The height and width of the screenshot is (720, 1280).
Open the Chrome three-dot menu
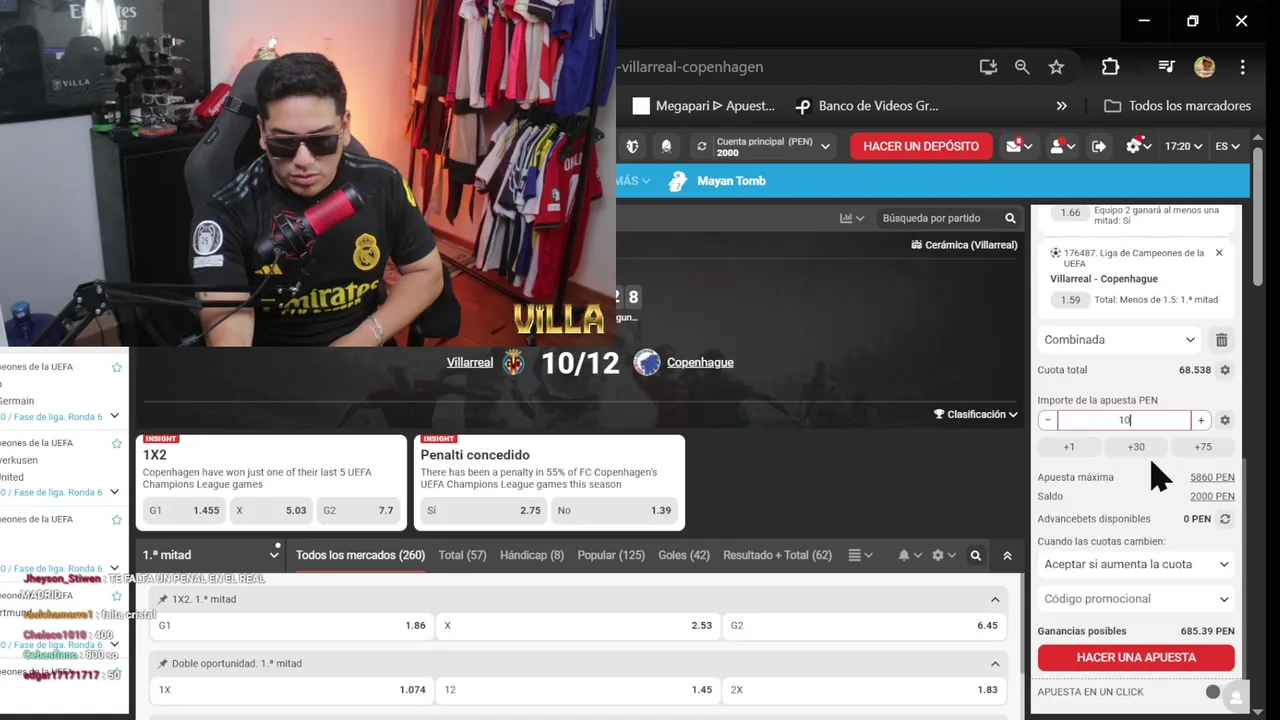click(1242, 67)
